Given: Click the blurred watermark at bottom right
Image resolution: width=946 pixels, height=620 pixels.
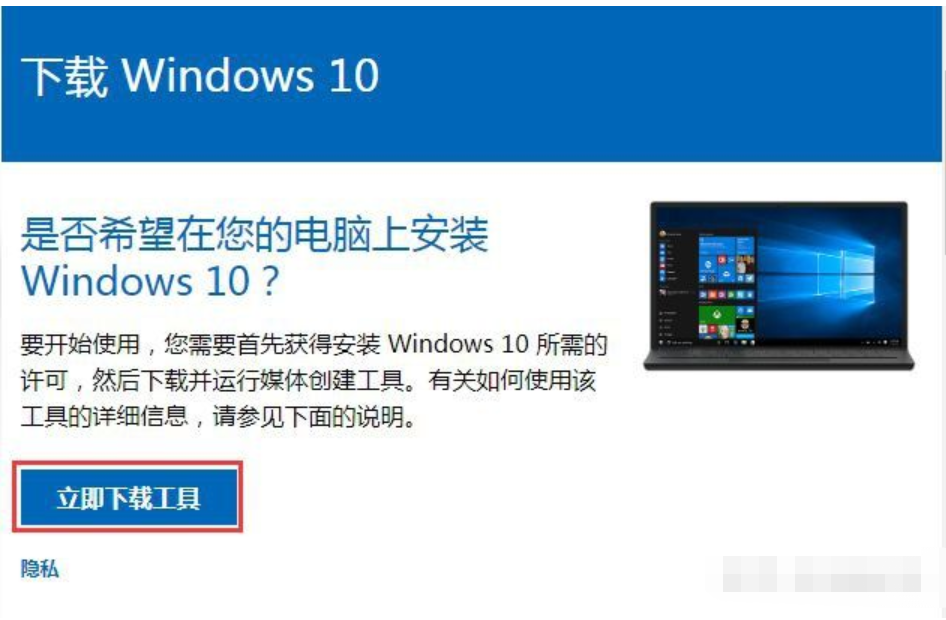Looking at the screenshot, I should 822,574.
